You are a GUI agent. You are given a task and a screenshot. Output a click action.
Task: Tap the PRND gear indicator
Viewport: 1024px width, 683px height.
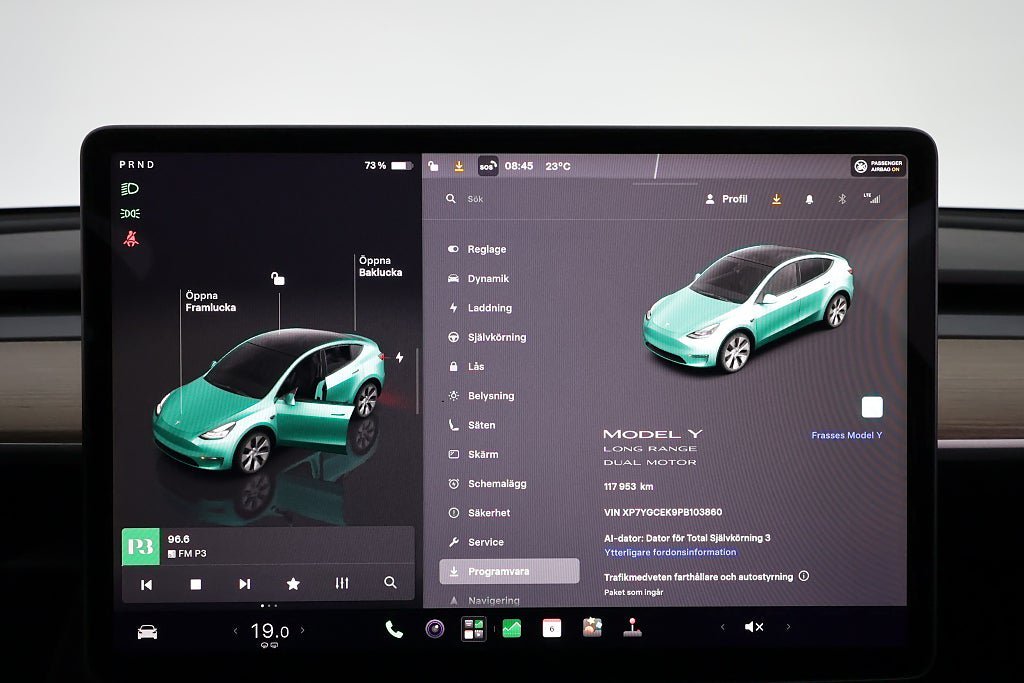pyautogui.click(x=136, y=165)
